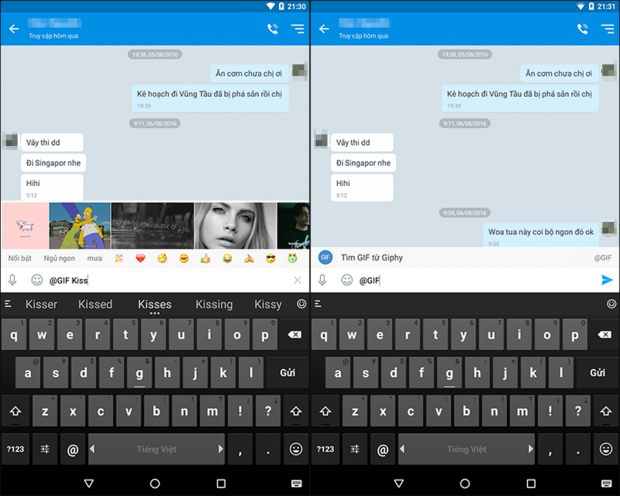
Task: Select the red heart emoji sticker
Action: click(141, 258)
